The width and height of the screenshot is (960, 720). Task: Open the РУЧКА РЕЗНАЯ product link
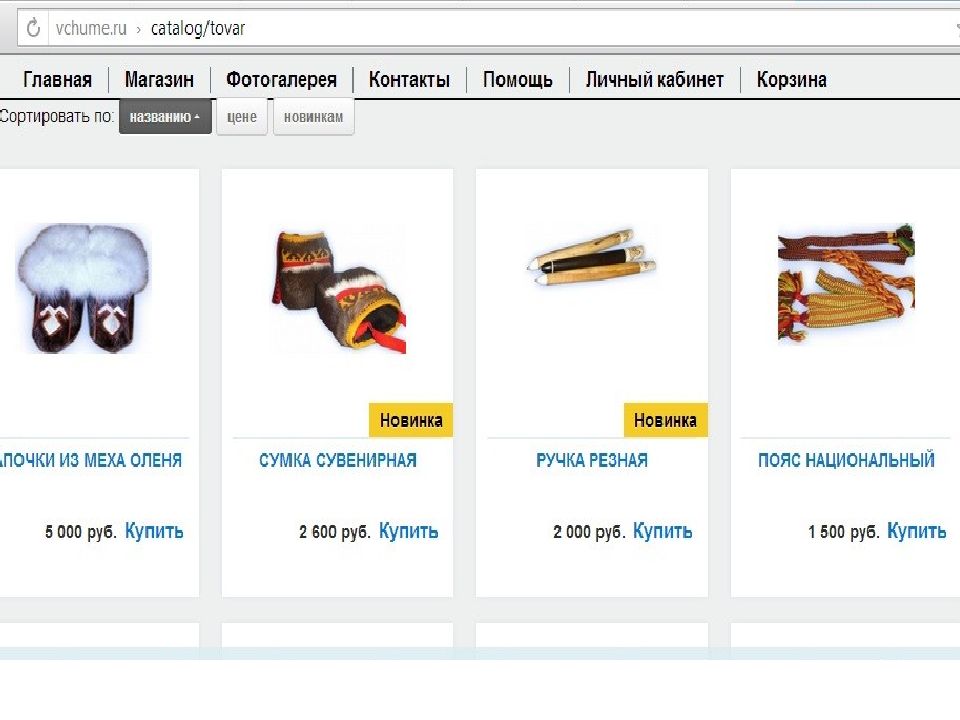pyautogui.click(x=592, y=460)
